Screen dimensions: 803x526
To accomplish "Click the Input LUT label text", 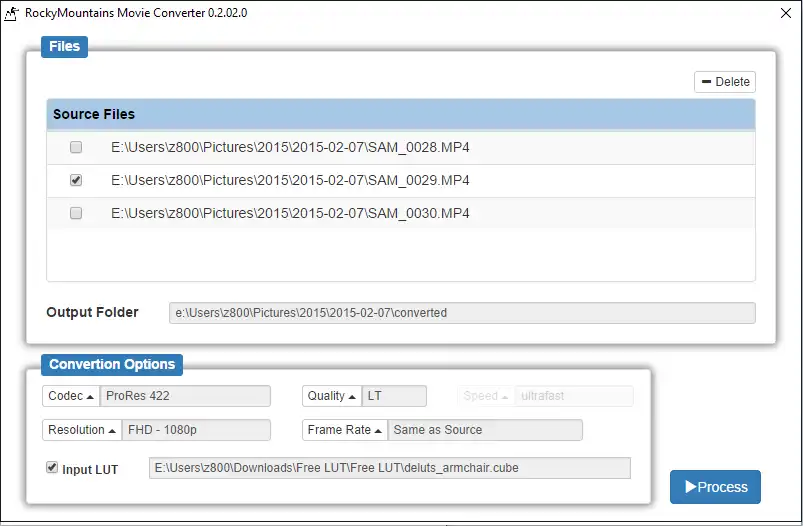I will point(90,470).
